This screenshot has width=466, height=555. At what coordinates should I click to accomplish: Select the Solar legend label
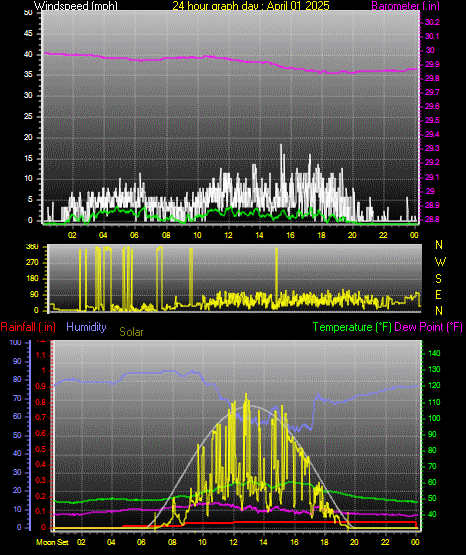[x=131, y=332]
